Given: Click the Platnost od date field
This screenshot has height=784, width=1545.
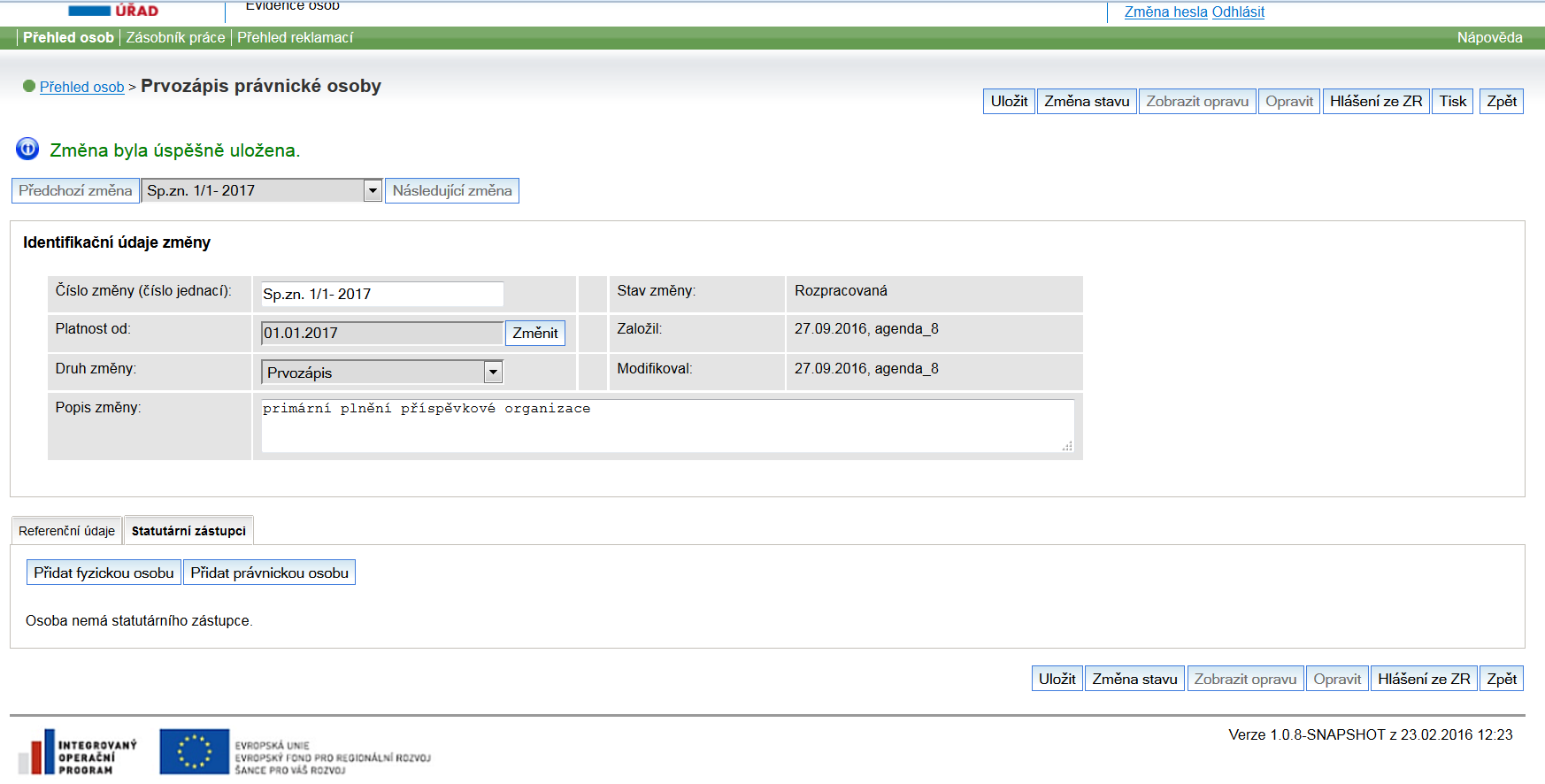Looking at the screenshot, I should [x=382, y=333].
